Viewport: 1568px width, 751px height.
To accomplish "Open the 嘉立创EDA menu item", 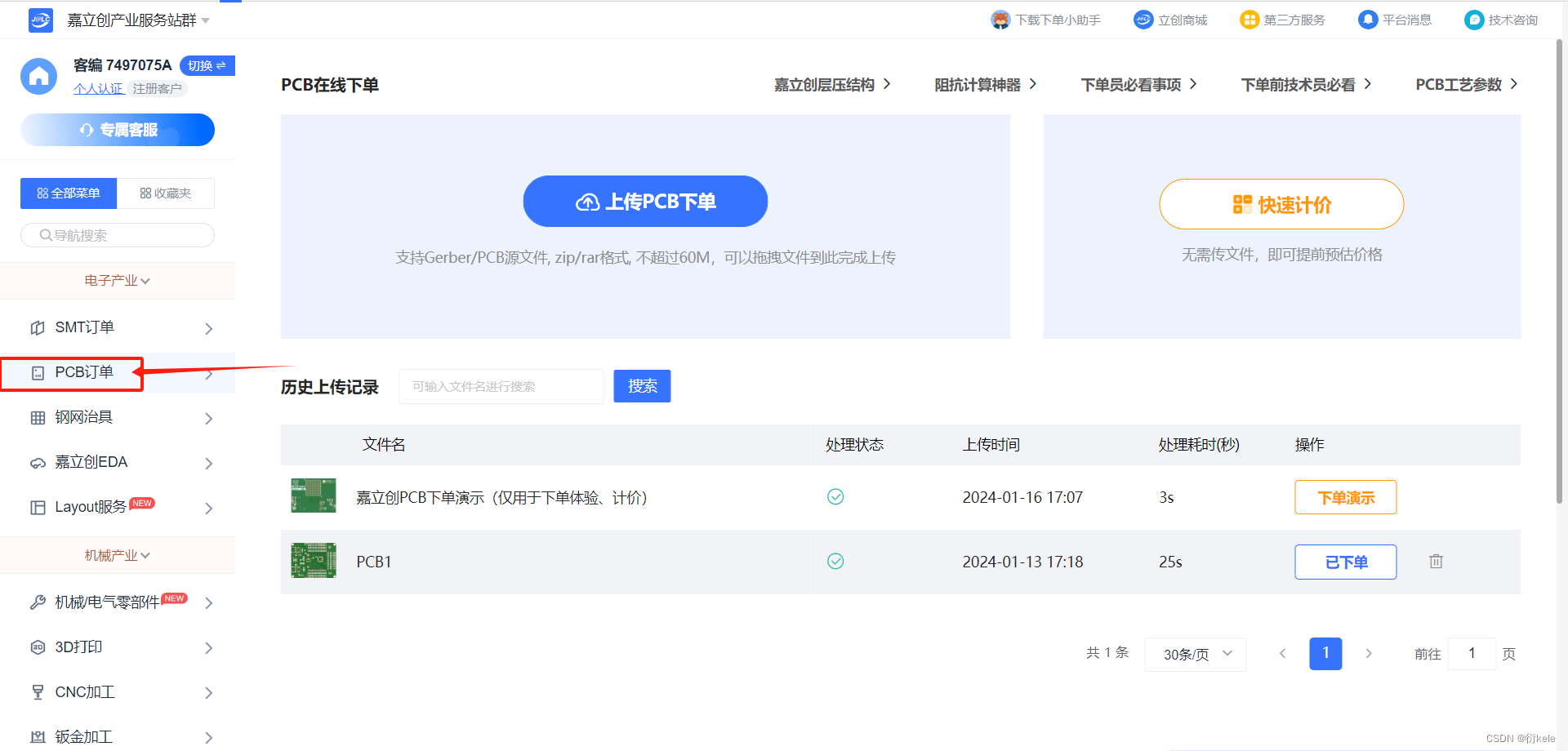I will (x=118, y=462).
